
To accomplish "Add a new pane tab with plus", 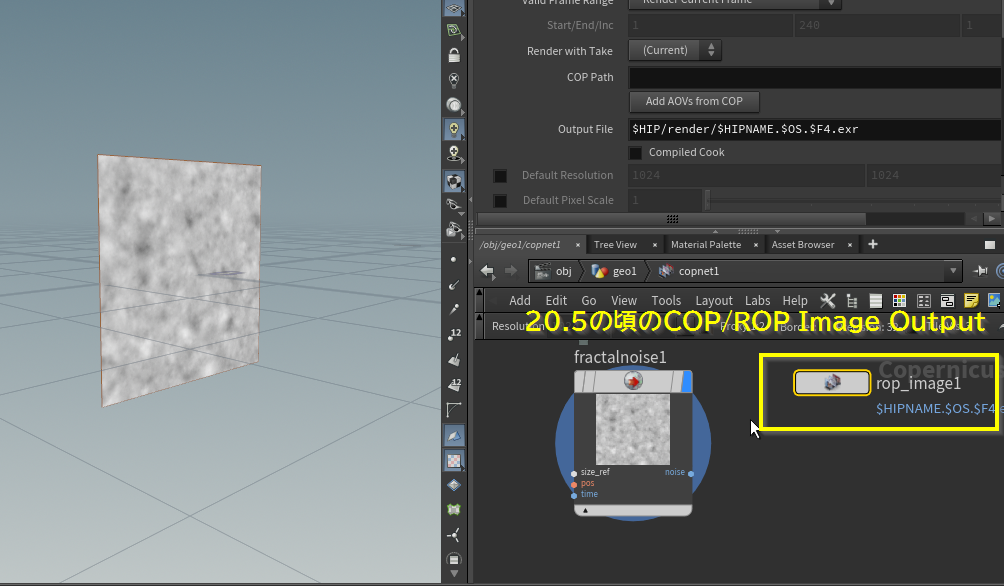I will click(x=873, y=244).
